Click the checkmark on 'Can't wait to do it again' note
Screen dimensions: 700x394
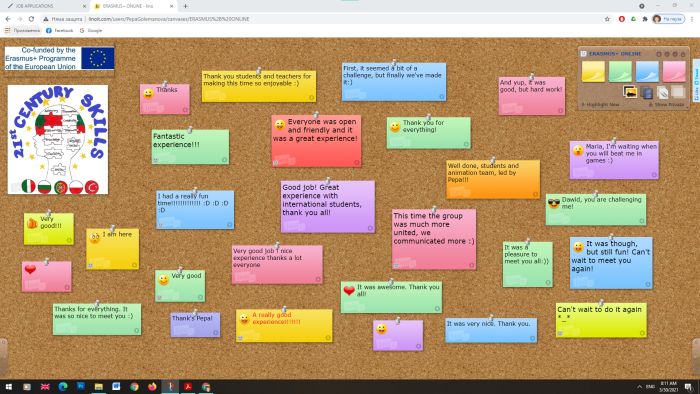(x=642, y=333)
